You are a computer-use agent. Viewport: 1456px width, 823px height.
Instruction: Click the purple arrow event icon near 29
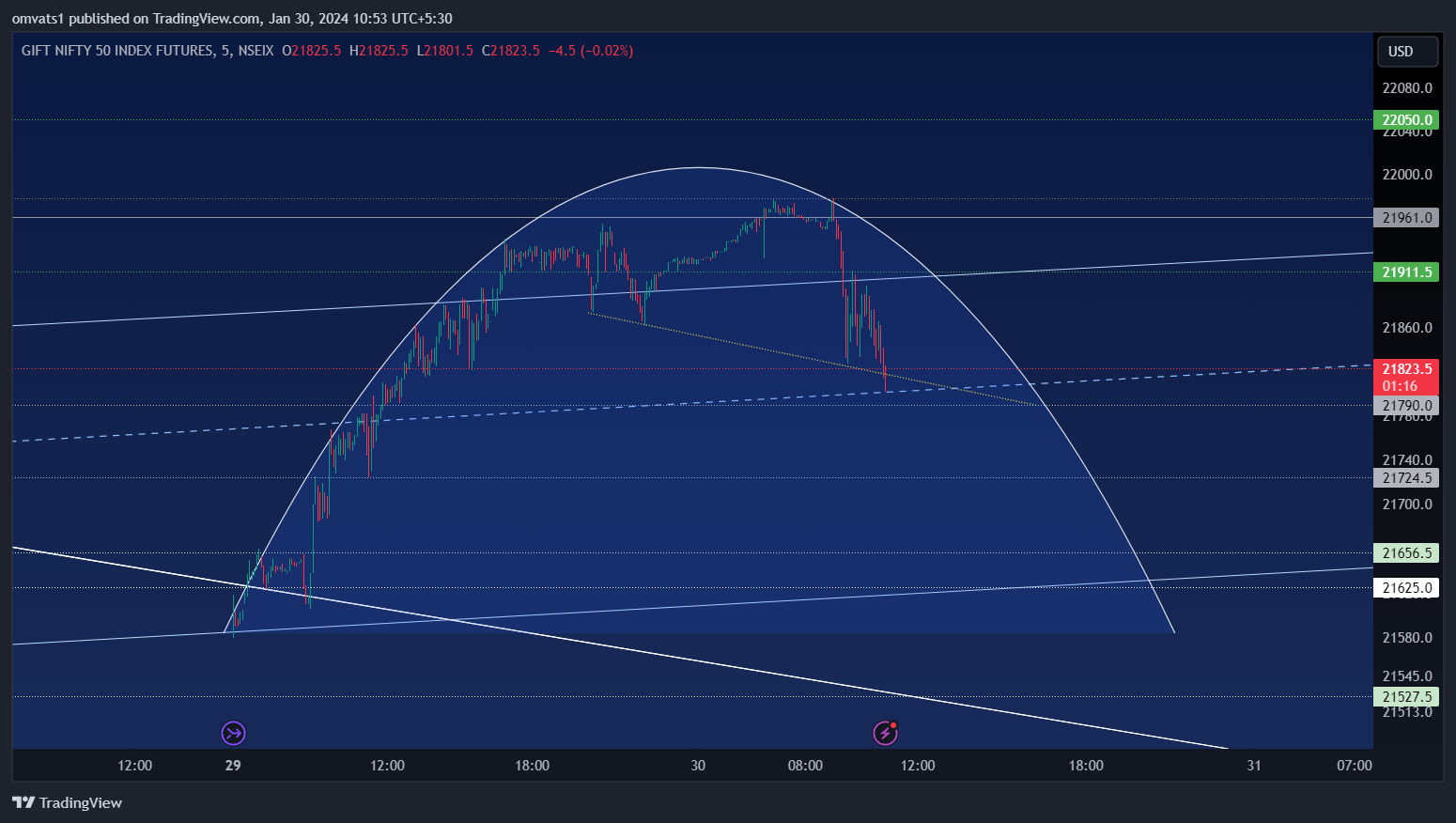[233, 733]
